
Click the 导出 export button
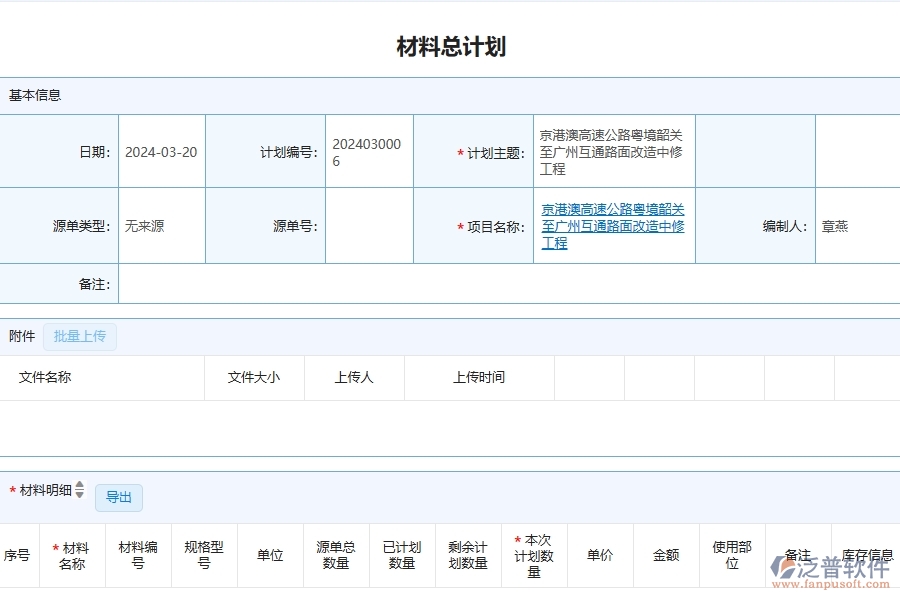[x=119, y=497]
